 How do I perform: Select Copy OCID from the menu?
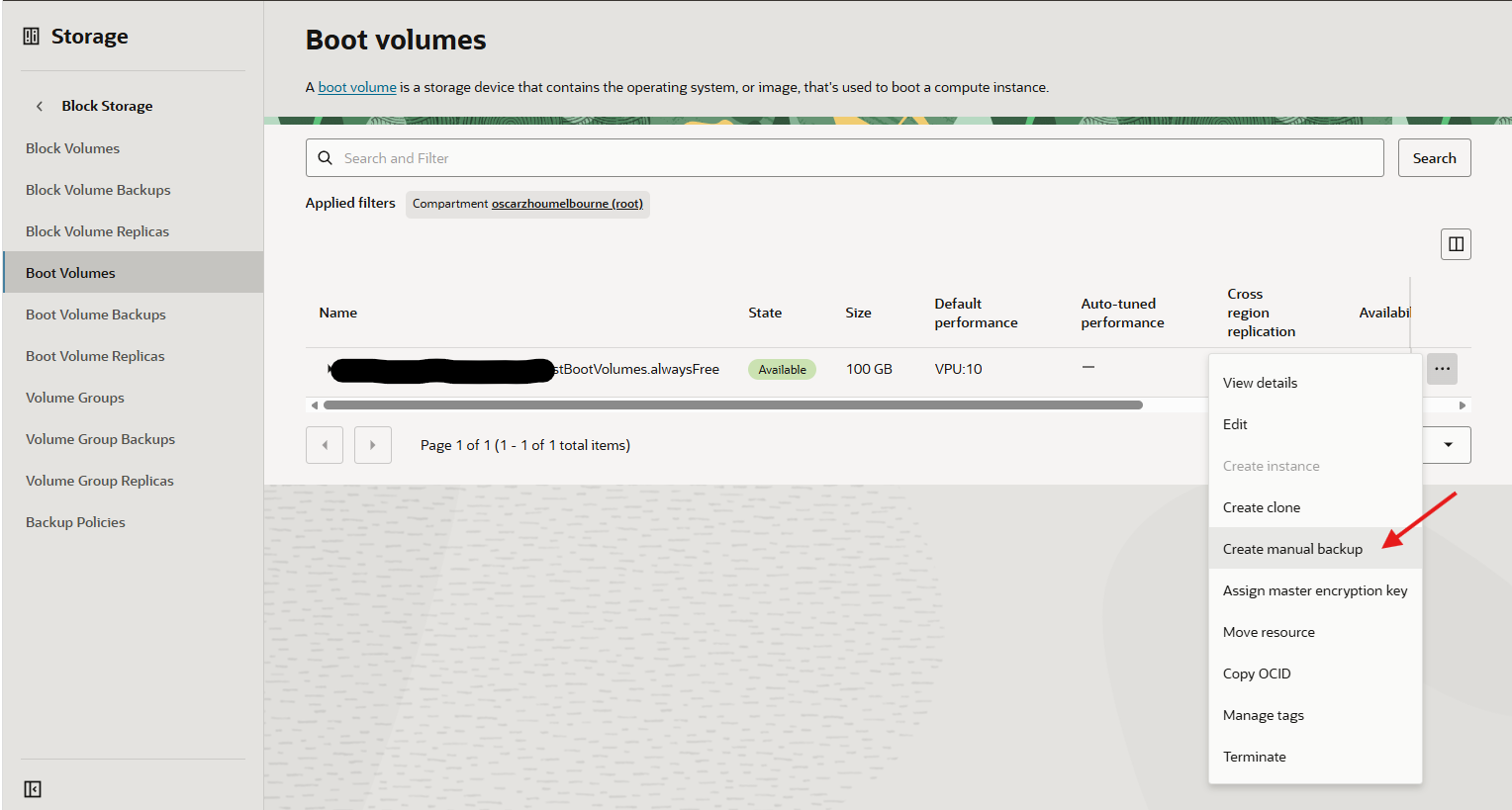coord(1315,674)
